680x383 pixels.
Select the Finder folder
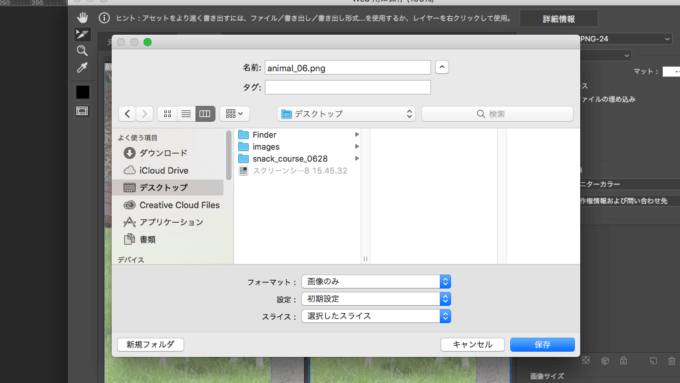tap(299, 135)
